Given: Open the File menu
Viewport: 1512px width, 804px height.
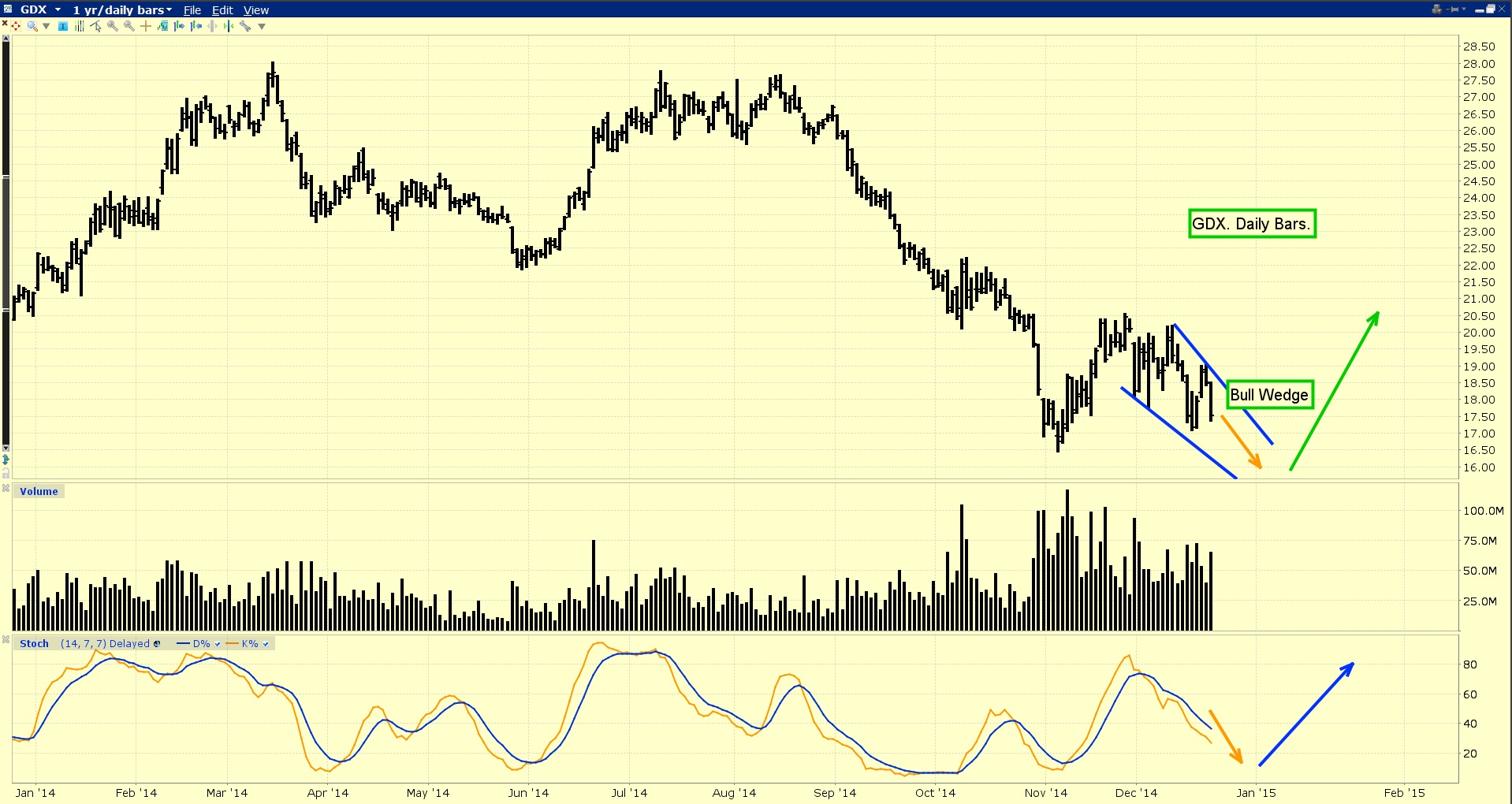Looking at the screenshot, I should pyautogui.click(x=192, y=10).
